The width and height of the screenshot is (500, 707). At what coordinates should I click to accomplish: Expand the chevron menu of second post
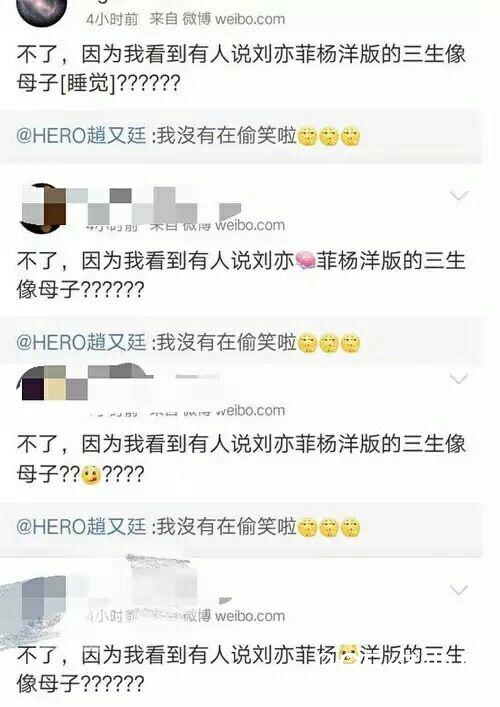pos(459,196)
